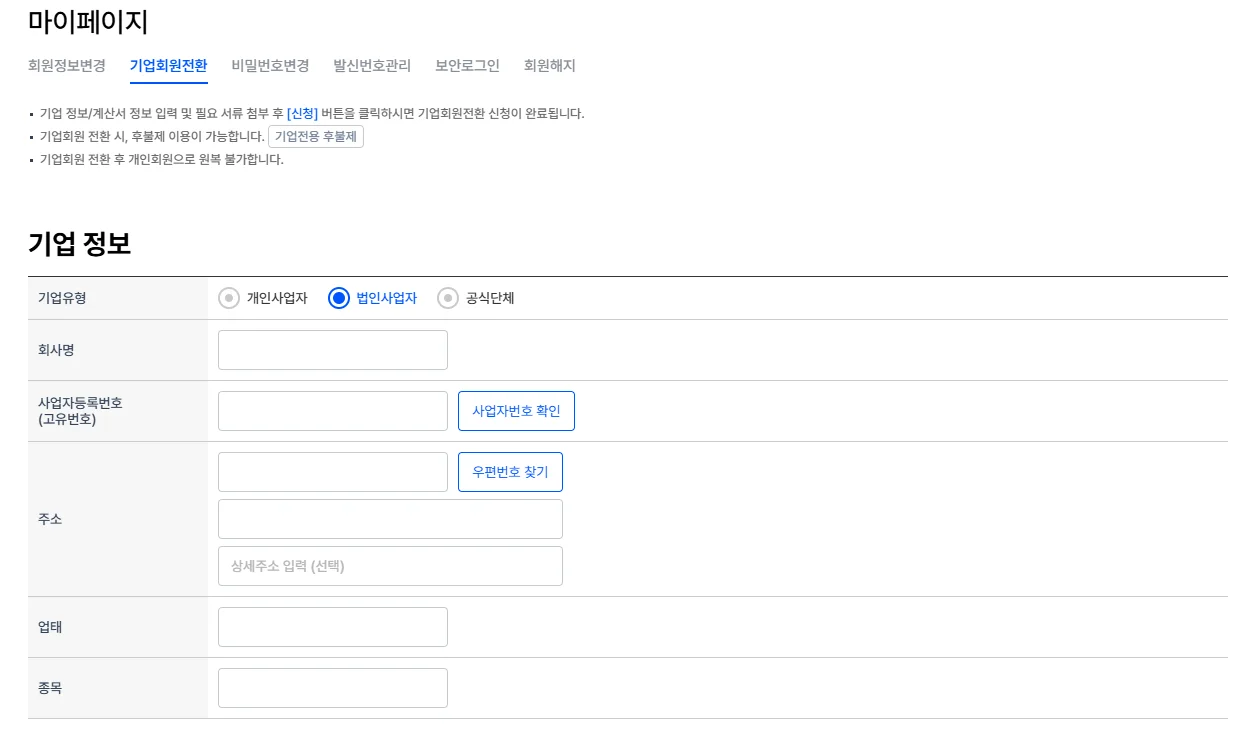This screenshot has width=1256, height=734.
Task: Focus the 업태 input field
Action: point(332,627)
